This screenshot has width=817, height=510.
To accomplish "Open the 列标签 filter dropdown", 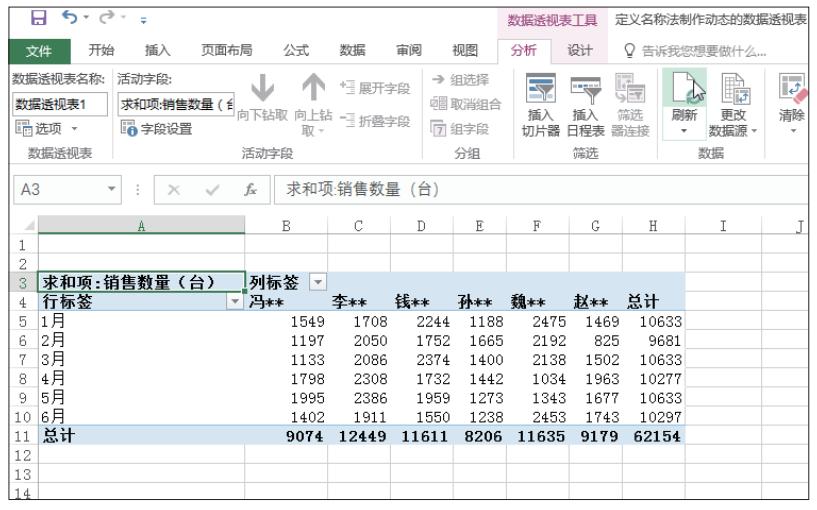I will (317, 282).
